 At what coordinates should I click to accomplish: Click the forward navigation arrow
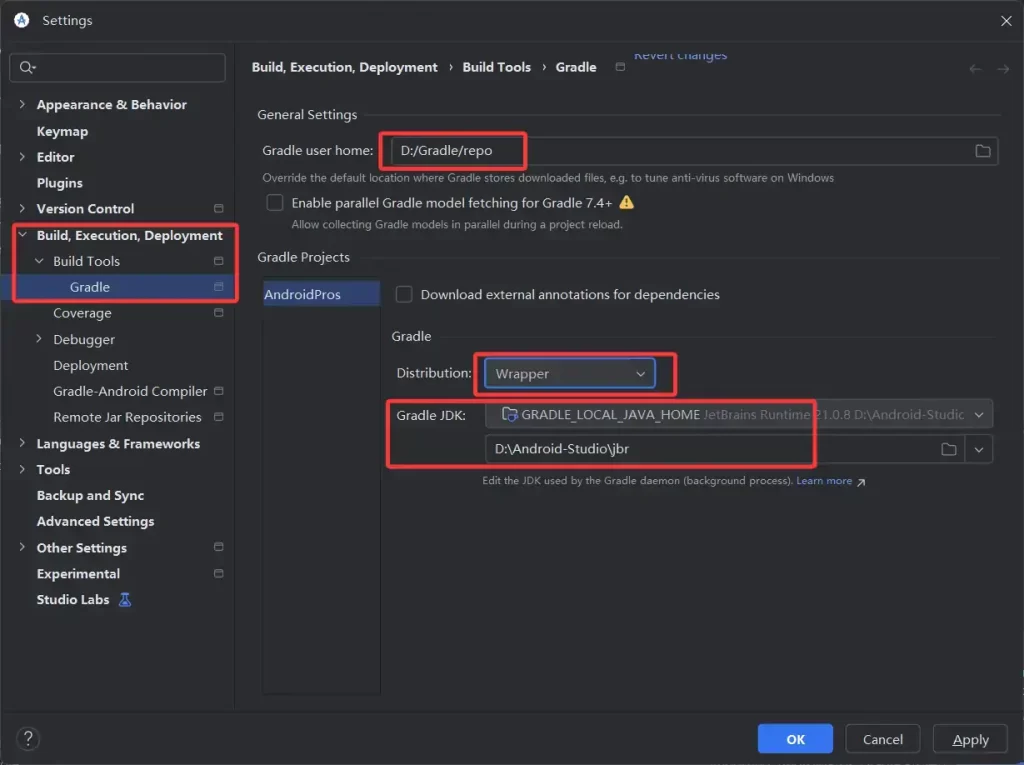[x=1003, y=68]
